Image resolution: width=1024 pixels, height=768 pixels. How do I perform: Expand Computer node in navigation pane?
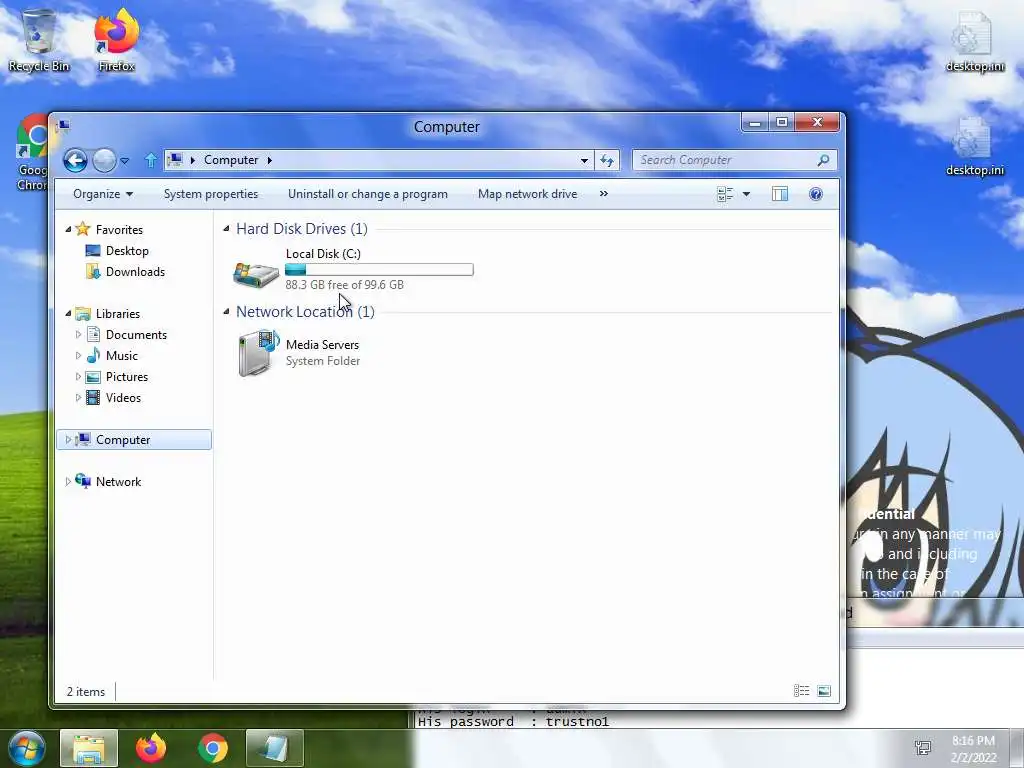[68, 440]
